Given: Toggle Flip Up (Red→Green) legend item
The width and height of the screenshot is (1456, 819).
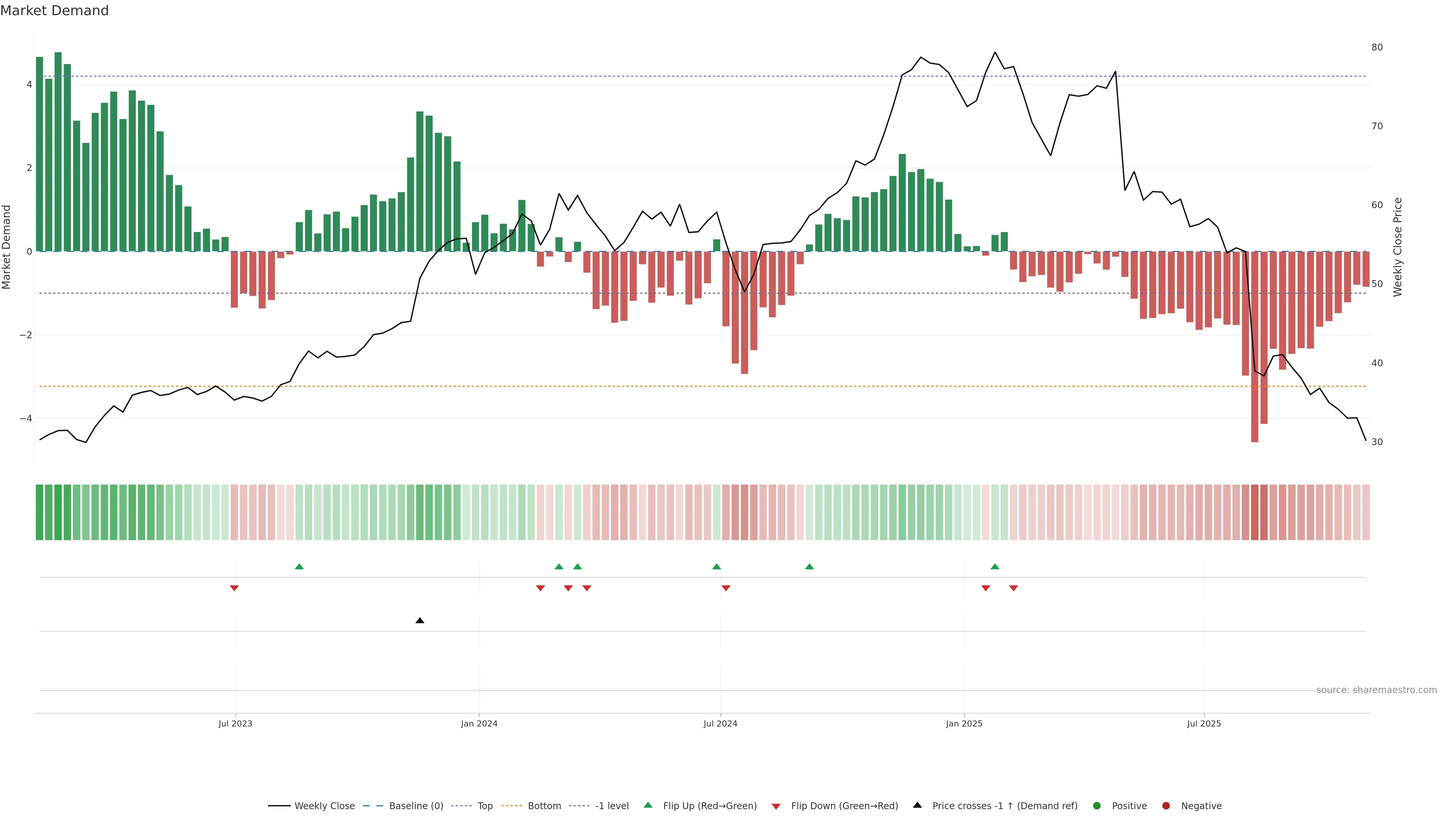Looking at the screenshot, I should click(x=709, y=806).
